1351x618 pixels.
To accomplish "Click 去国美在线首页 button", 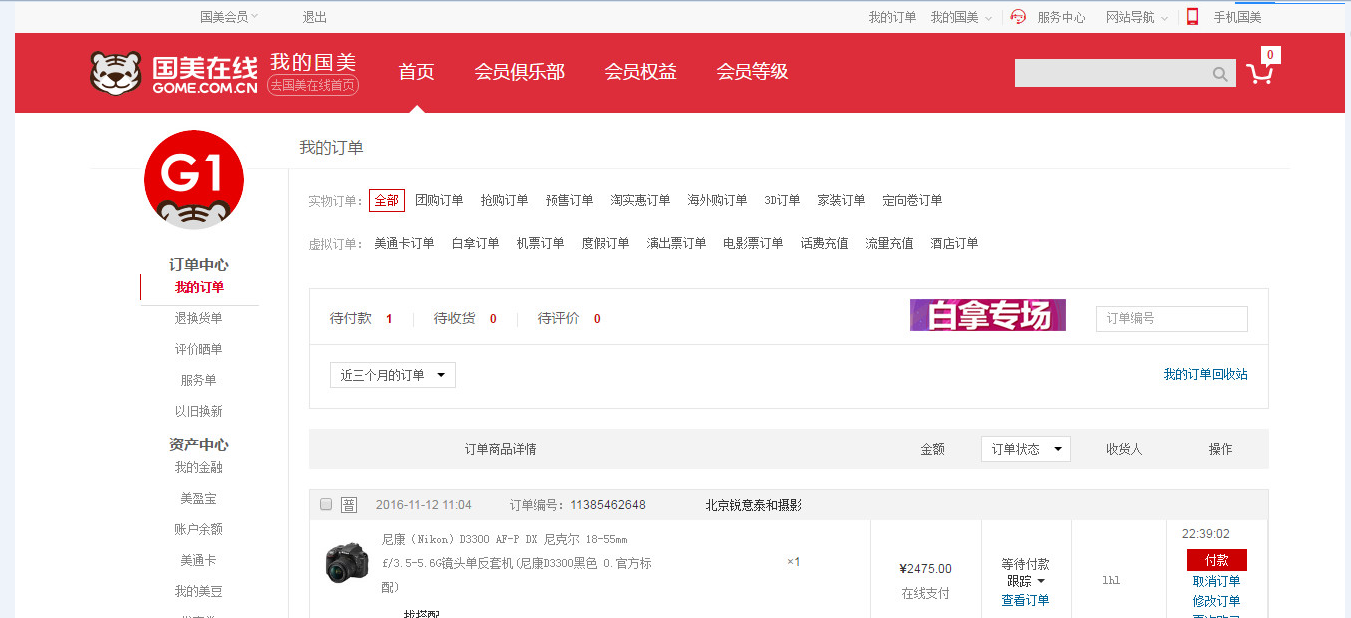I will (313, 86).
